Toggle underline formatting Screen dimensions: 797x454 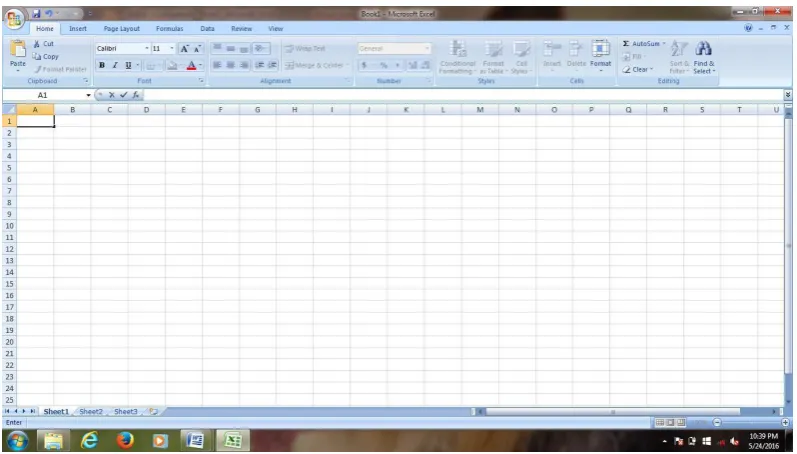[128, 65]
